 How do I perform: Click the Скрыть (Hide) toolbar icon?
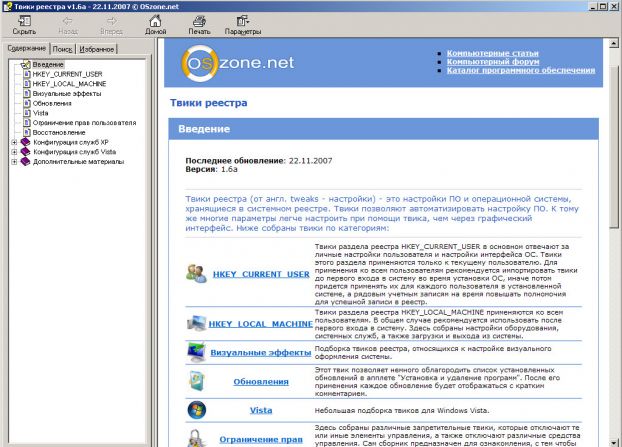click(x=24, y=24)
